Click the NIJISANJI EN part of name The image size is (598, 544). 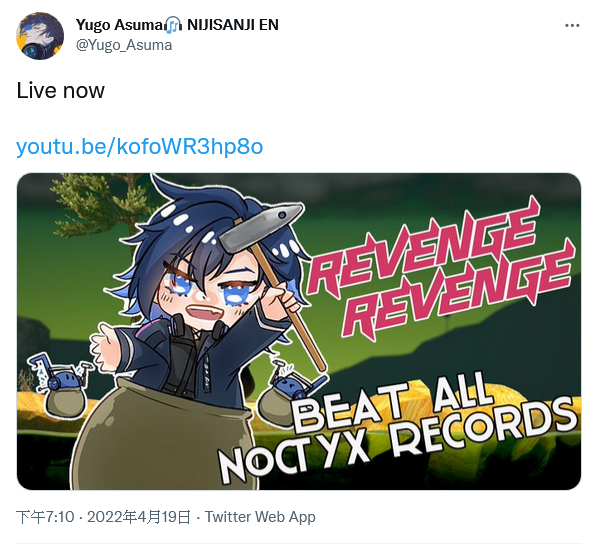(233, 25)
